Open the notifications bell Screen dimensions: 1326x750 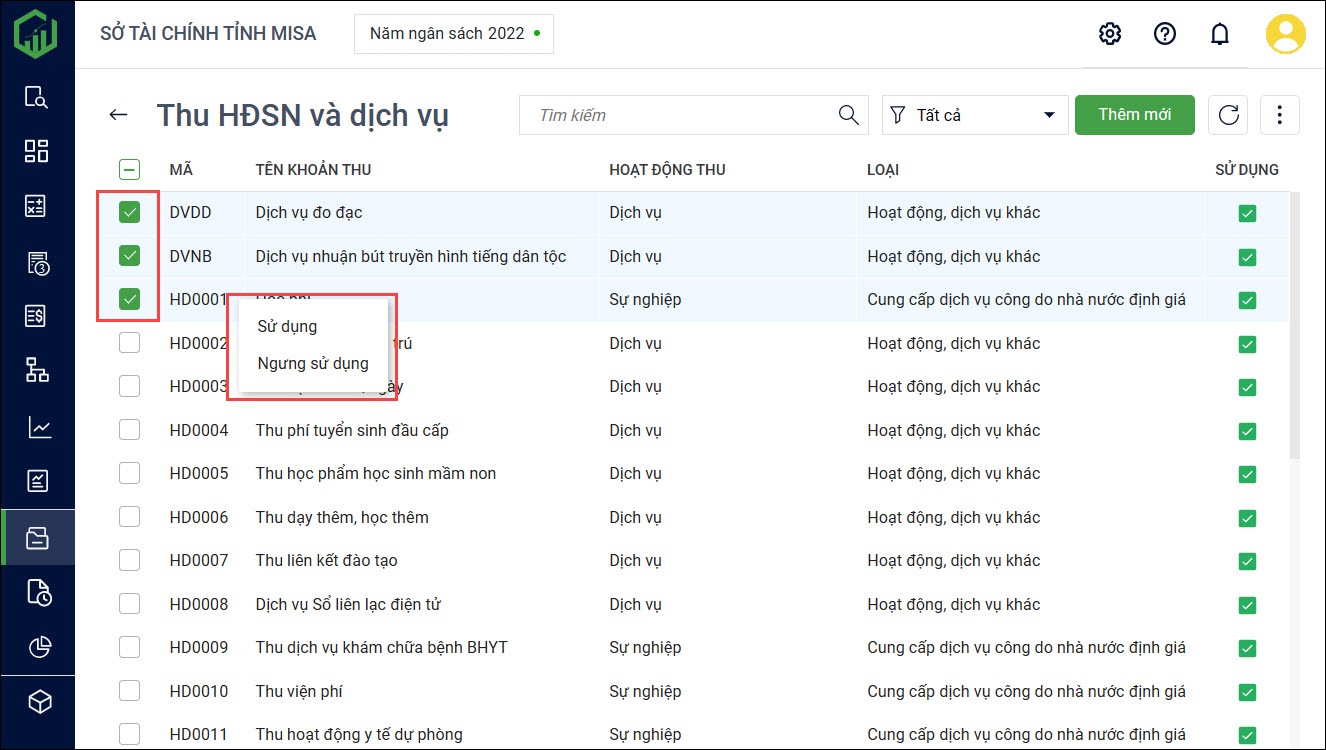pyautogui.click(x=1219, y=34)
